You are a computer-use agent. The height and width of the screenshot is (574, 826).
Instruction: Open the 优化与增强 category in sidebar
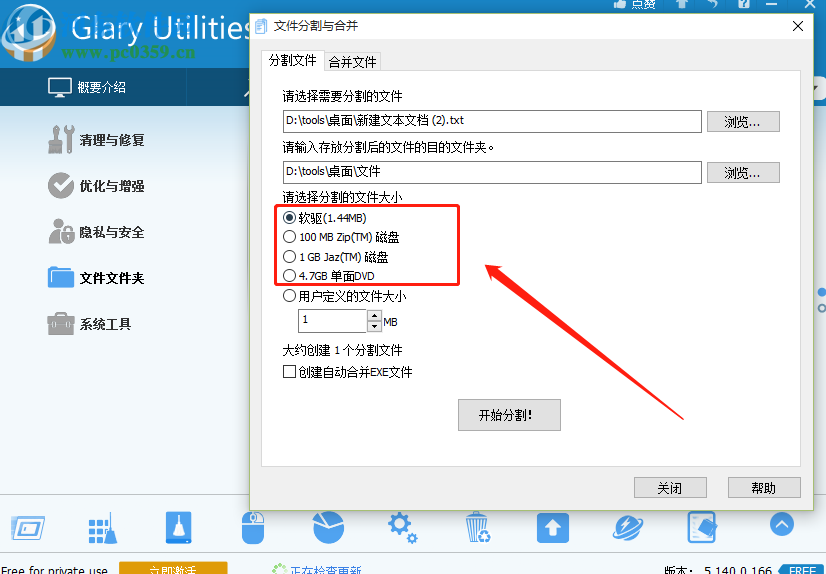[96, 186]
